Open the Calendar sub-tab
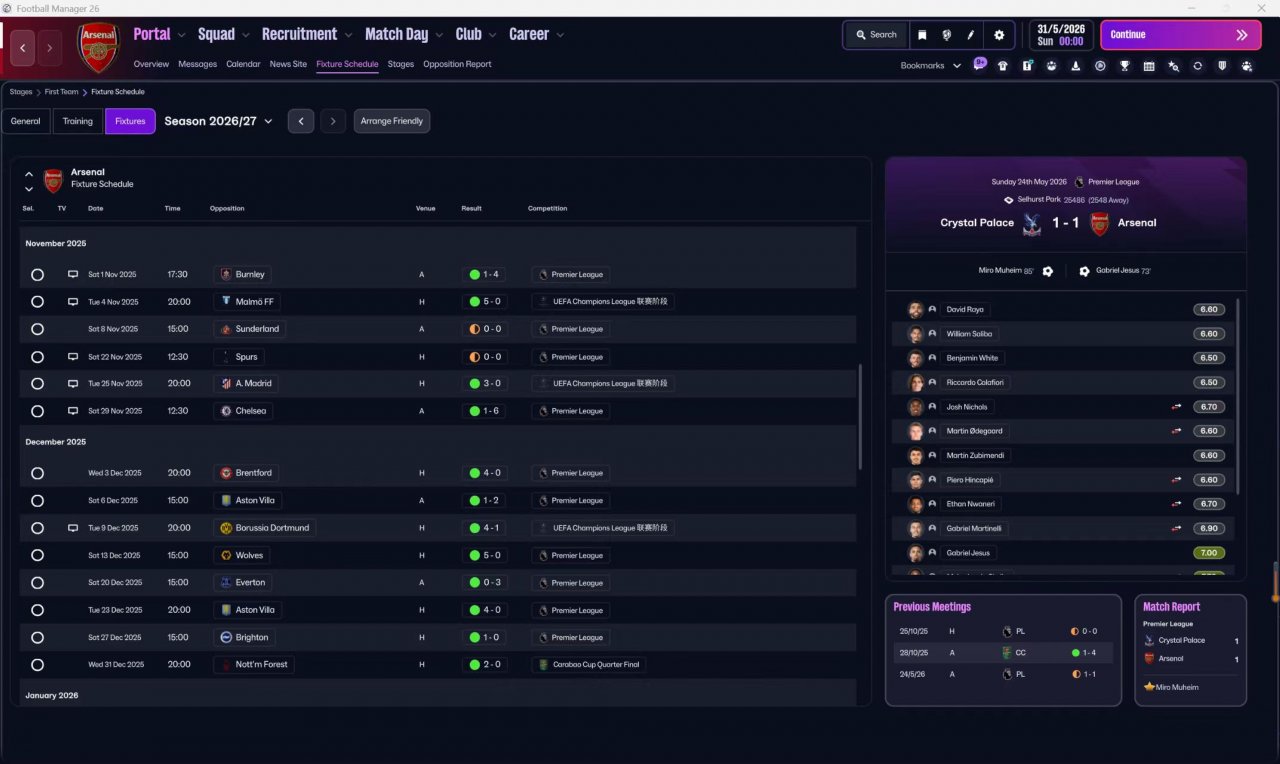The width and height of the screenshot is (1280, 764). tap(243, 64)
